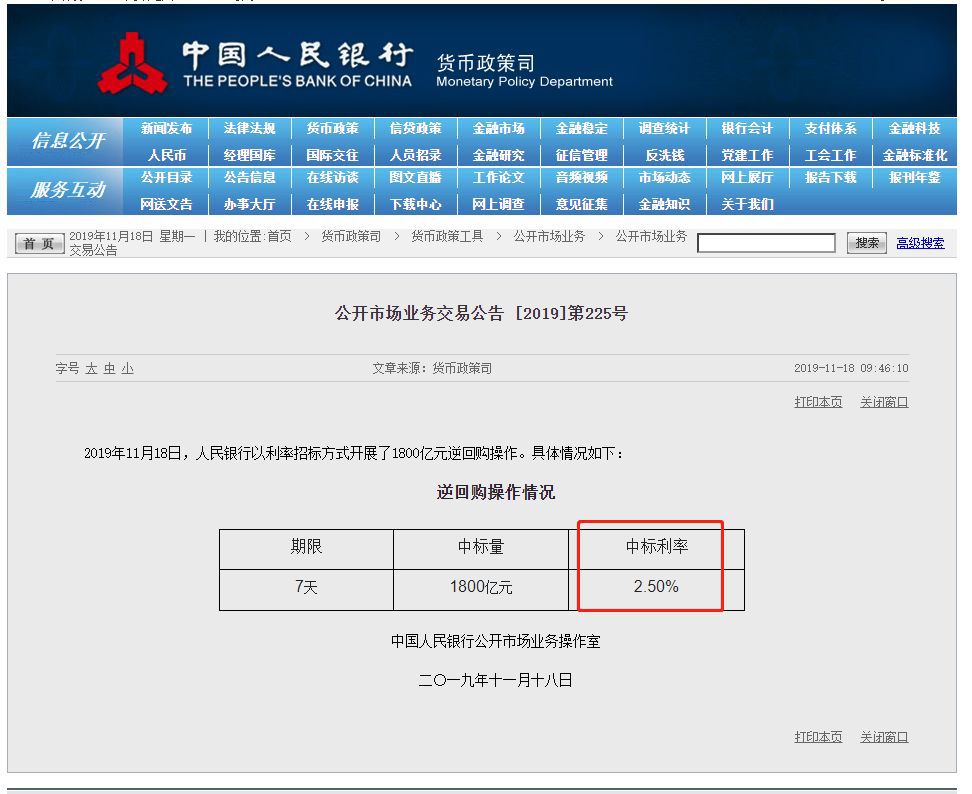The height and width of the screenshot is (794, 972).
Task: Open the 高级搜索 advanced search link
Action: 920,244
